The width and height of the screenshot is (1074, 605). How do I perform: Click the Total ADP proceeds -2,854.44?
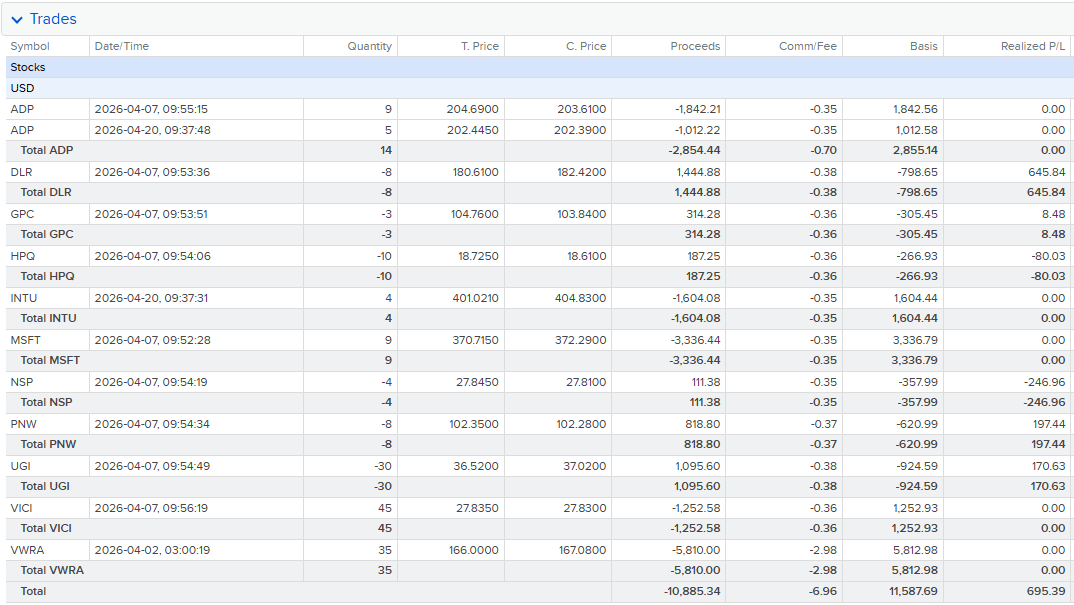[x=694, y=151]
